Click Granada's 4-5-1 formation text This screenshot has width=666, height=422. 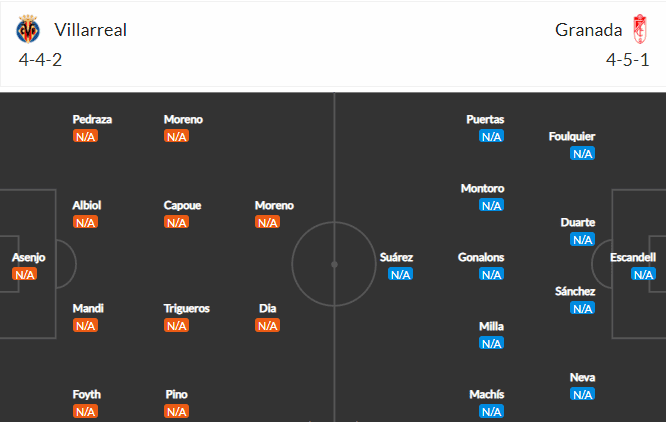tap(627, 60)
